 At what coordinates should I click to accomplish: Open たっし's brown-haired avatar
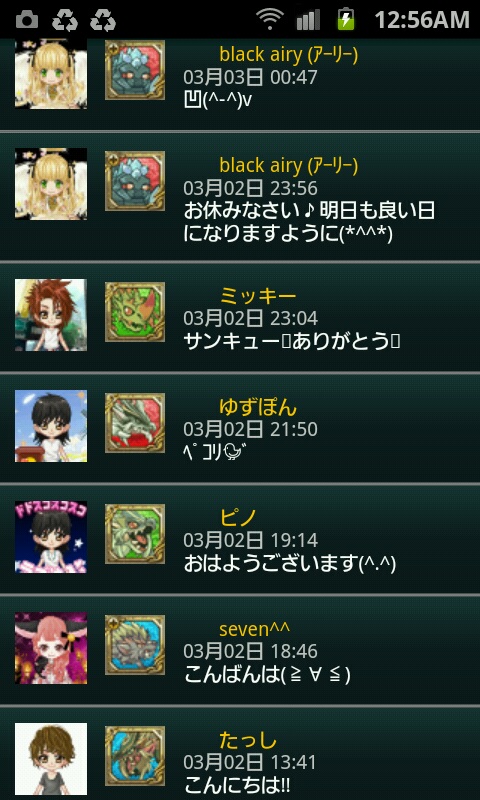point(50,759)
